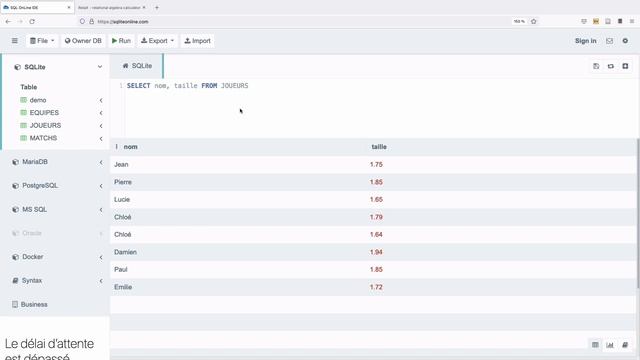The height and width of the screenshot is (360, 640).
Task: Click the Owner DB button
Action: 83,41
